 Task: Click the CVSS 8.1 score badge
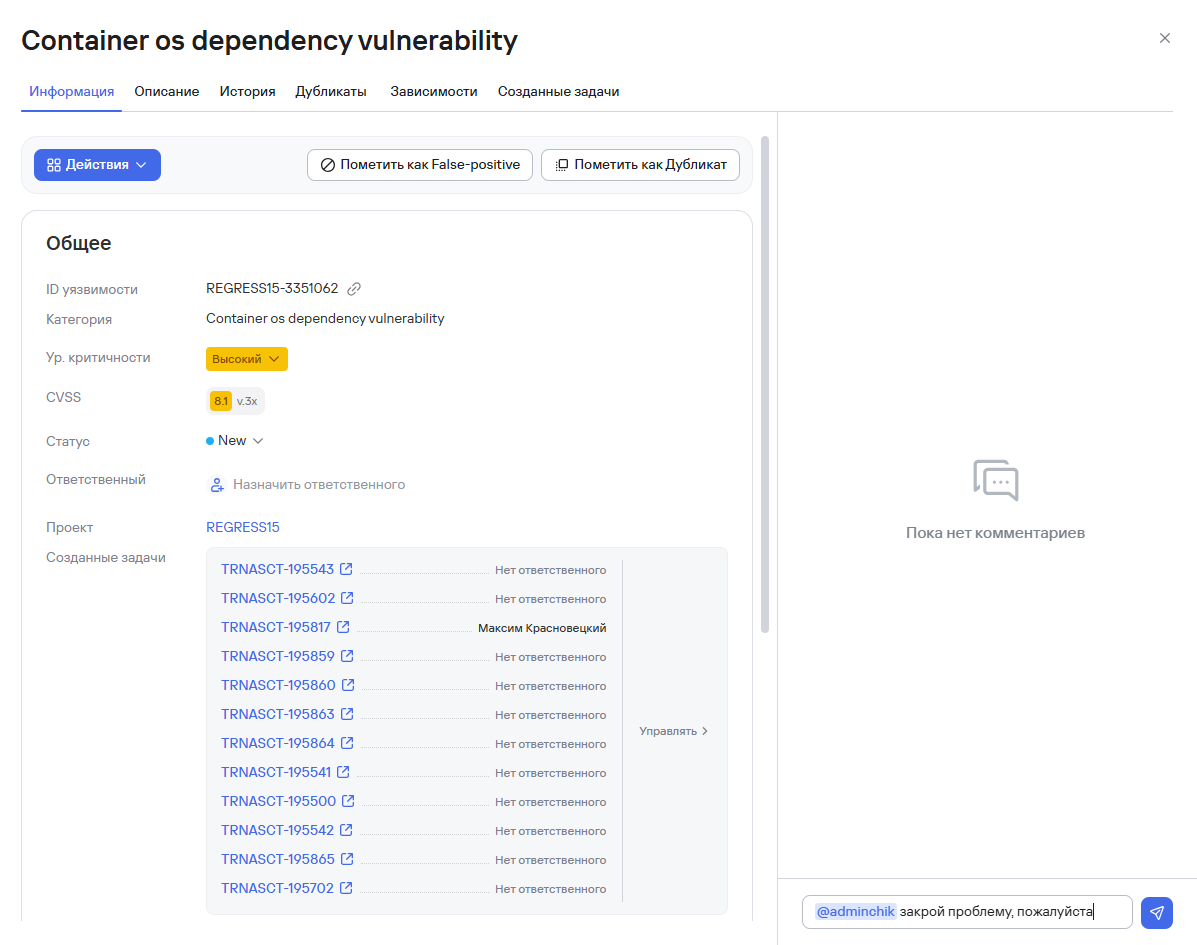tap(221, 401)
